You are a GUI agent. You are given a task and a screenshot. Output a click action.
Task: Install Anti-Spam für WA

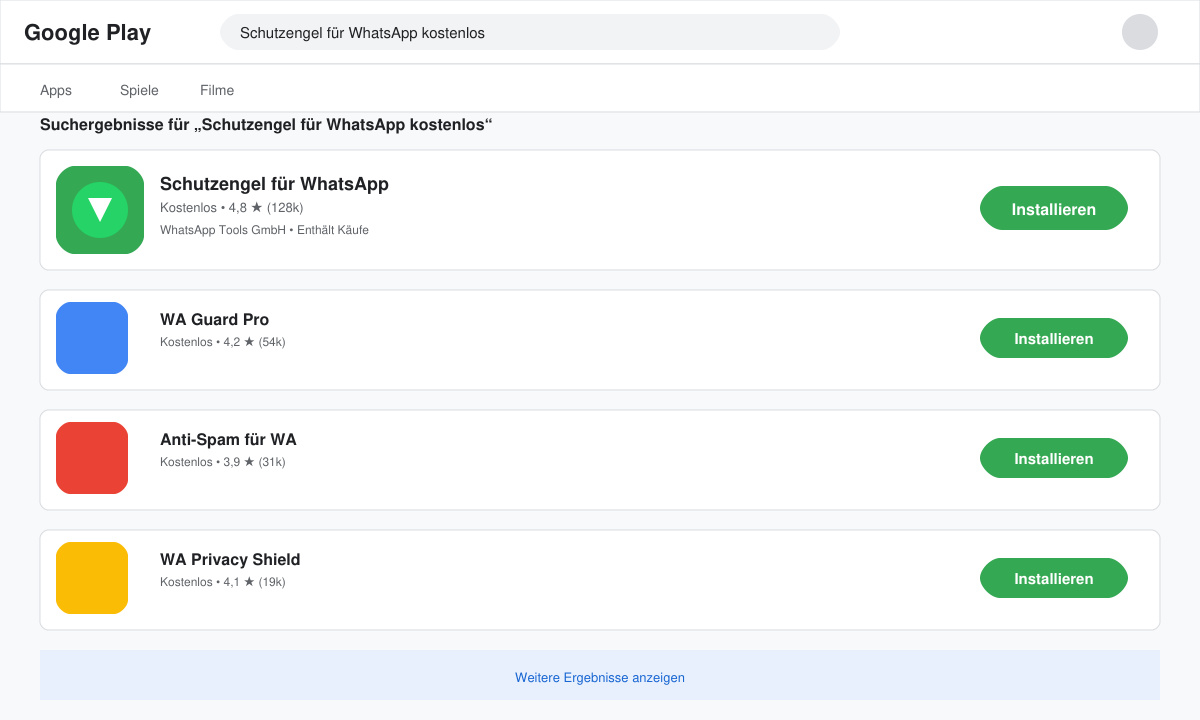(1054, 458)
